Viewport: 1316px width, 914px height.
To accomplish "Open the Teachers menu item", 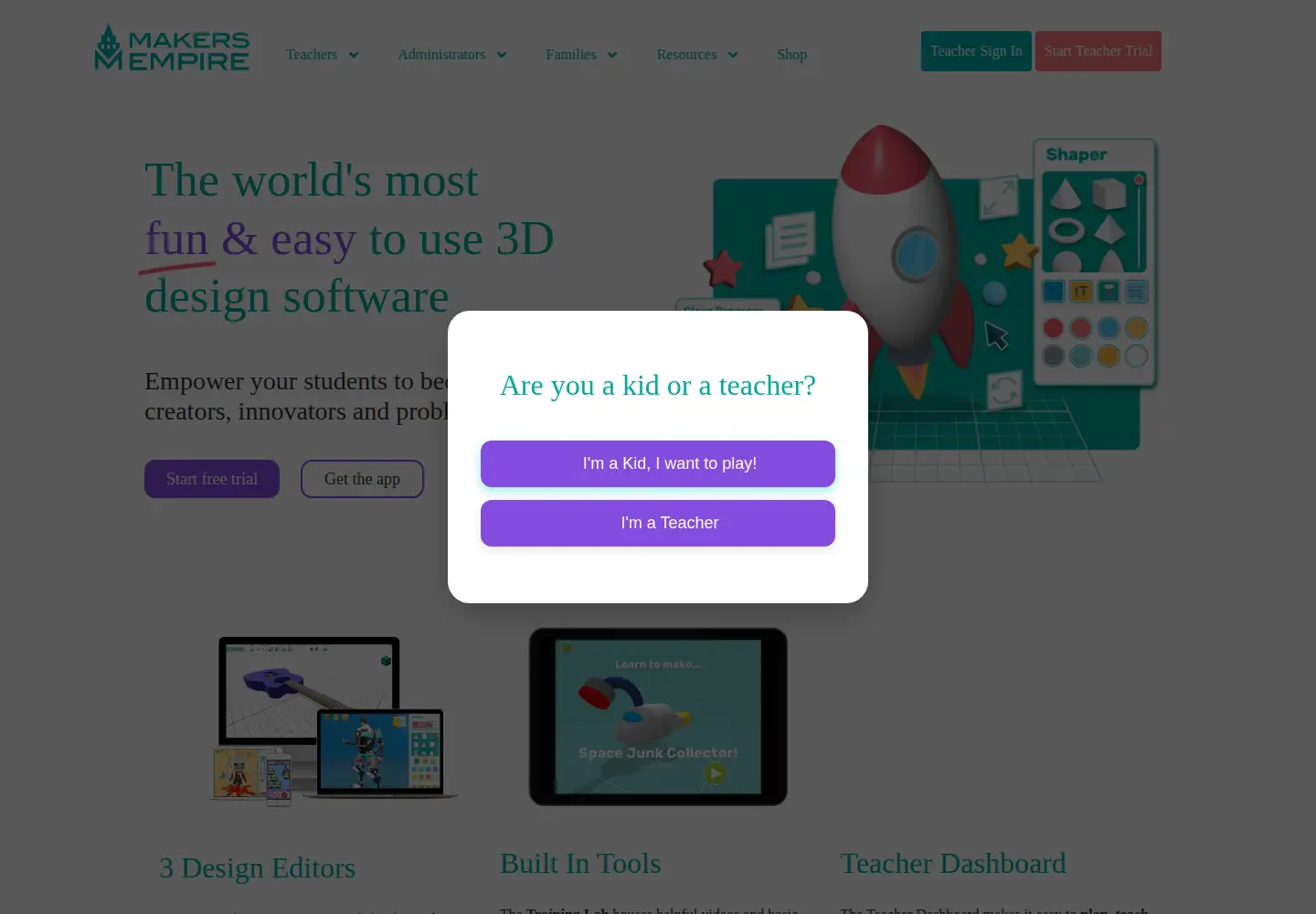I will (311, 55).
